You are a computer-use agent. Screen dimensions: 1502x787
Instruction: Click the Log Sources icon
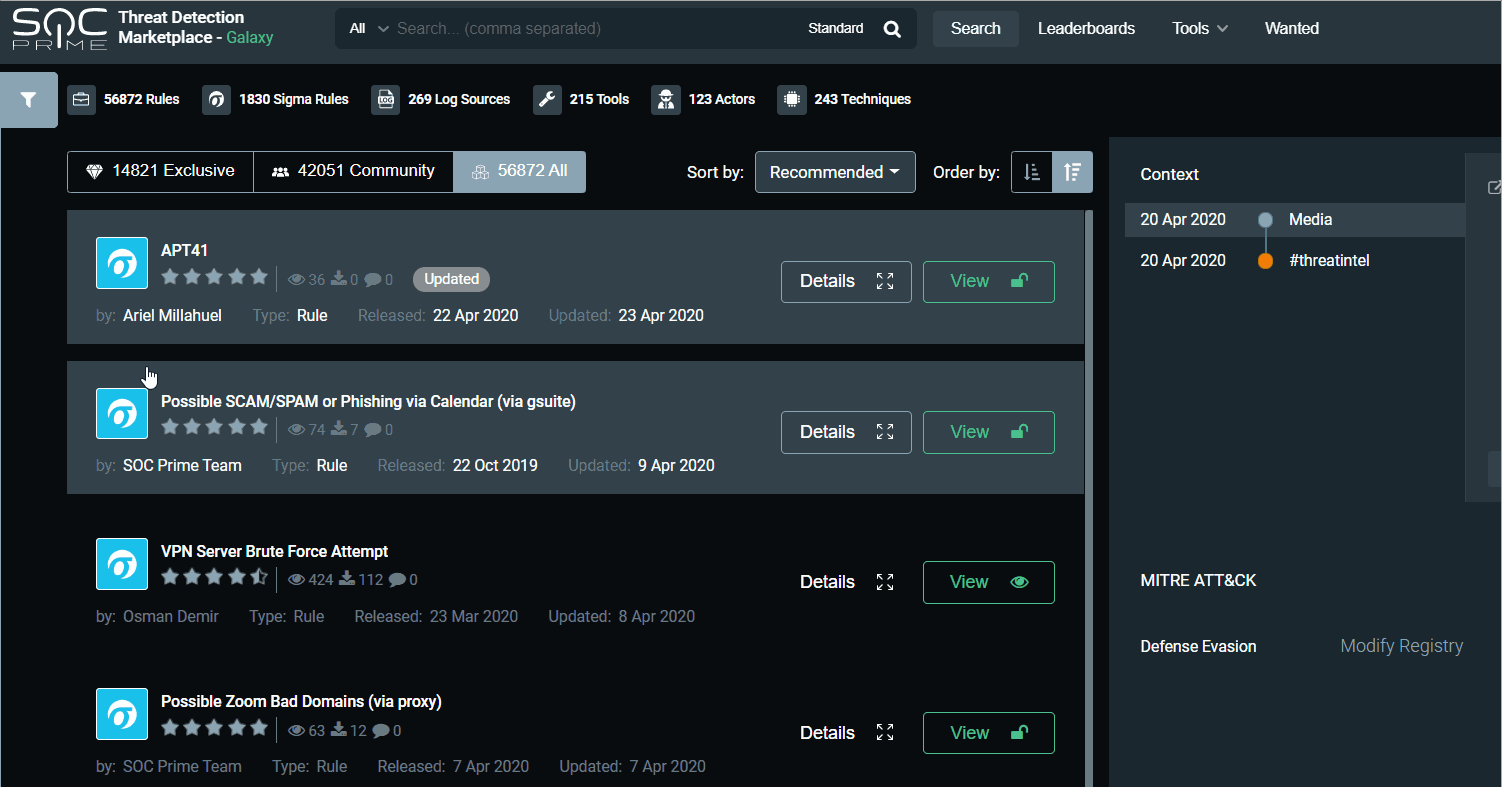point(386,100)
